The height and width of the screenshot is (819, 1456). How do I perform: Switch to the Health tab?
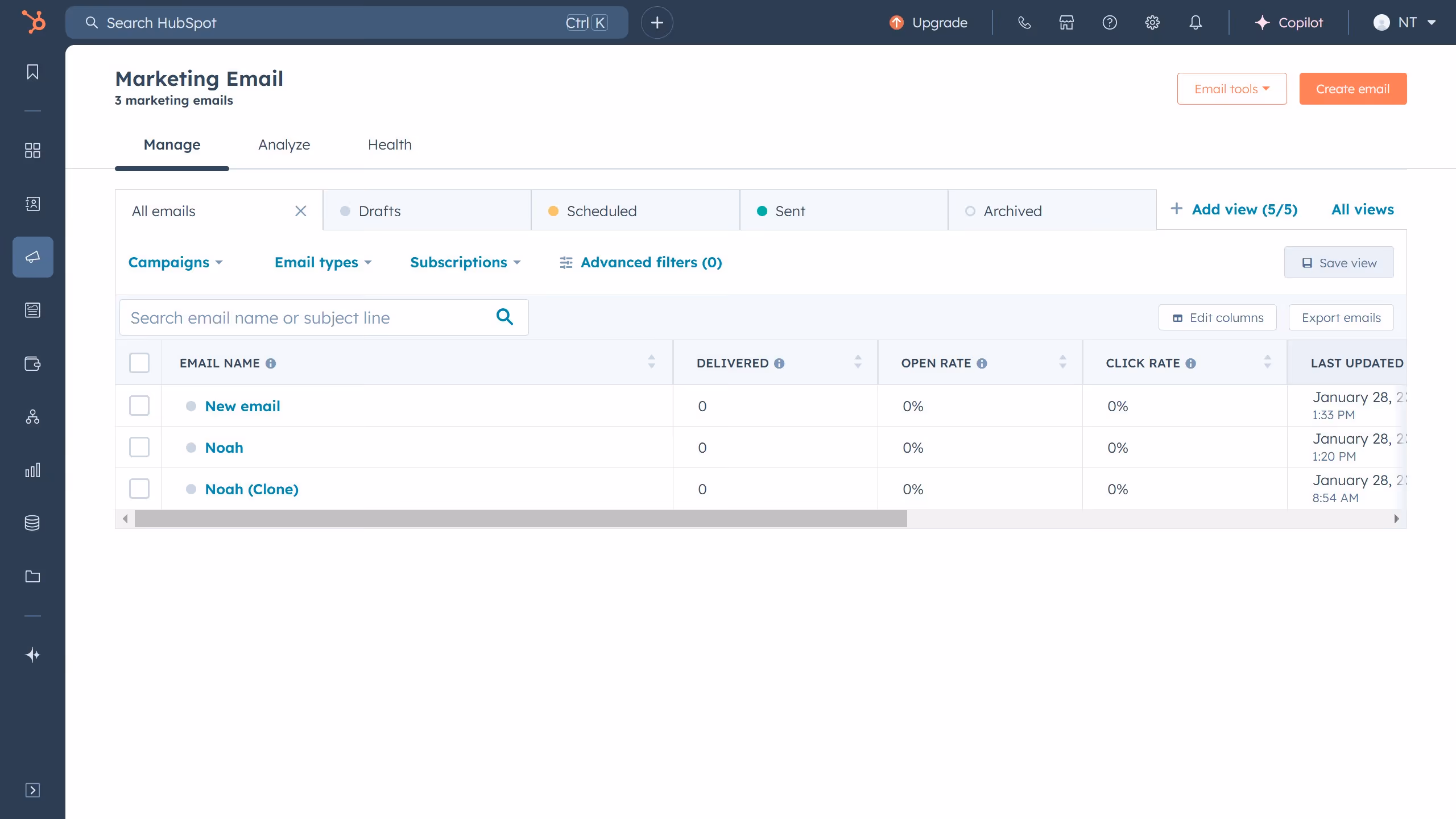[390, 145]
